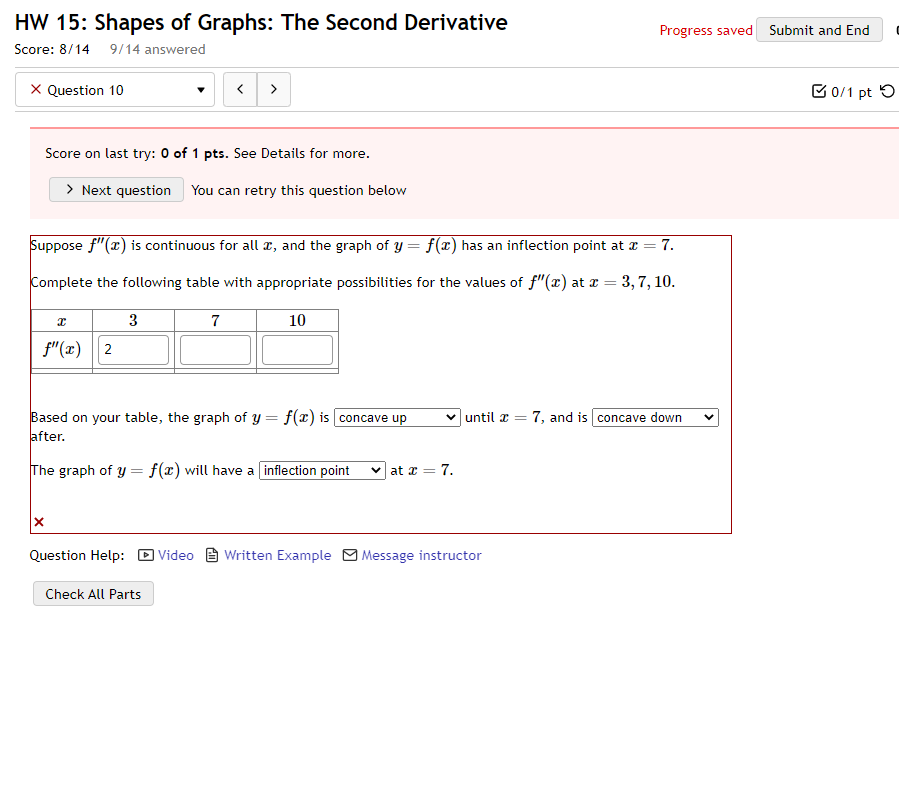Click the Next question button

point(115,189)
